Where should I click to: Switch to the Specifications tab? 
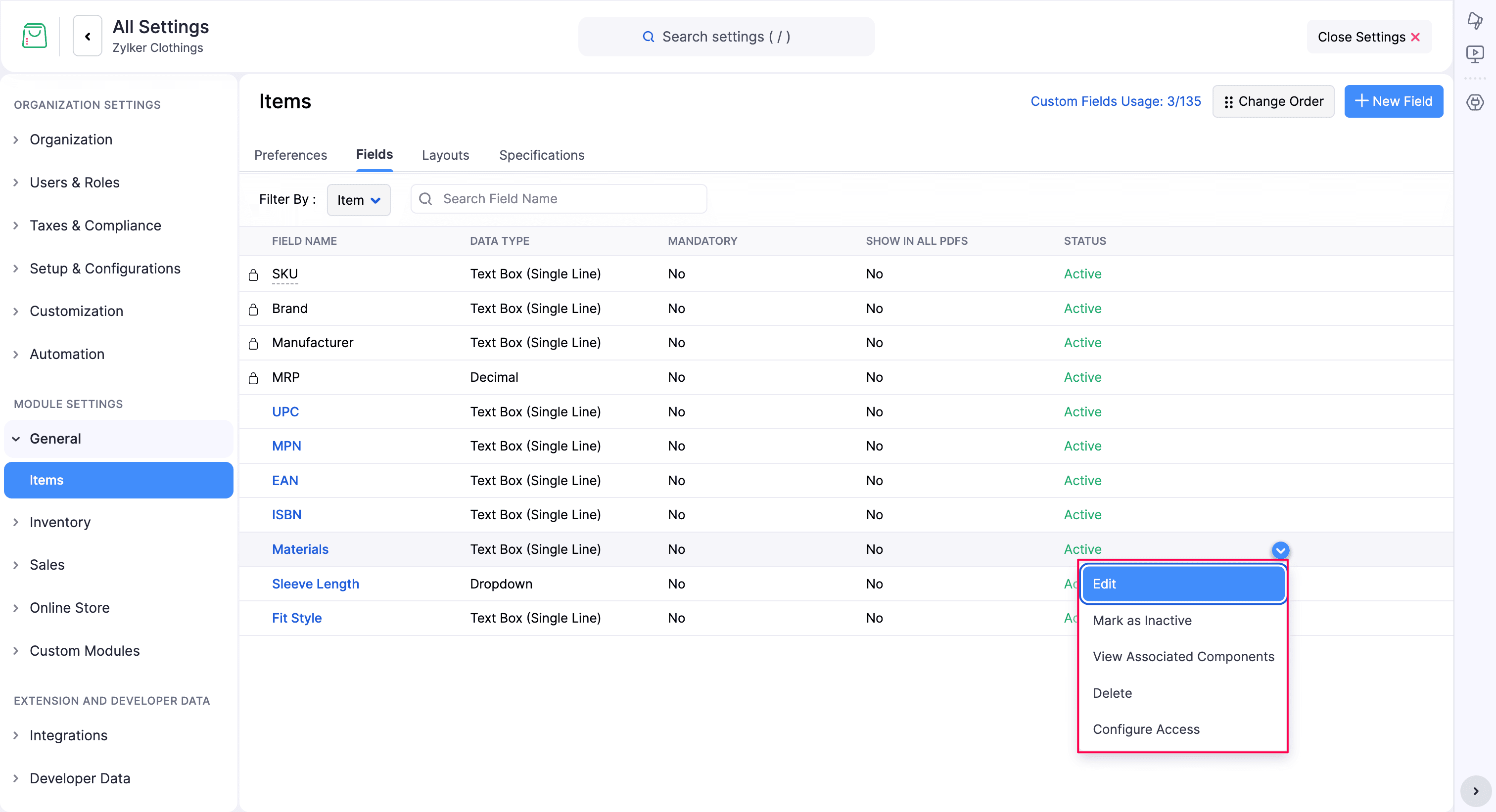pyautogui.click(x=542, y=156)
